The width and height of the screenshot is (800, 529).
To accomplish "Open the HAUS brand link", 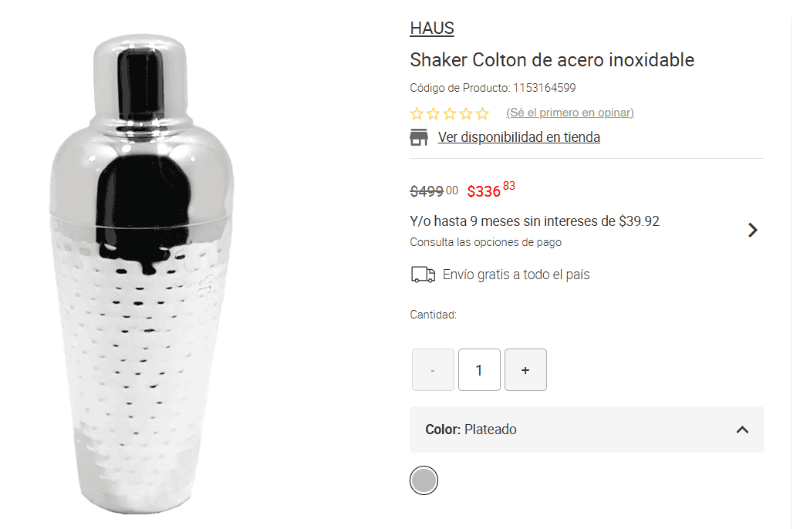I will 432,28.
